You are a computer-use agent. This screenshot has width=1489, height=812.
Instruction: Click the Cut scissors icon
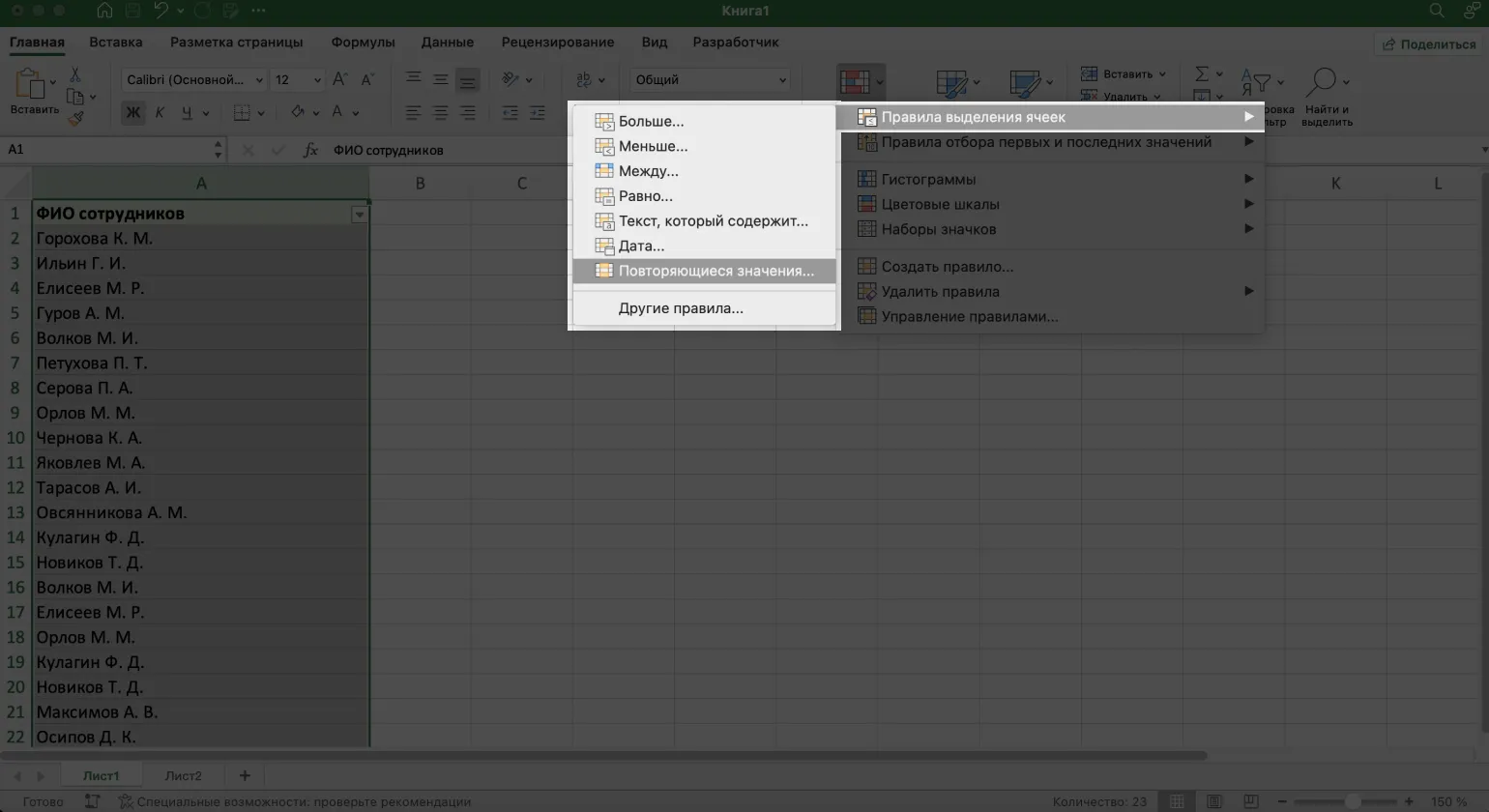[x=75, y=74]
